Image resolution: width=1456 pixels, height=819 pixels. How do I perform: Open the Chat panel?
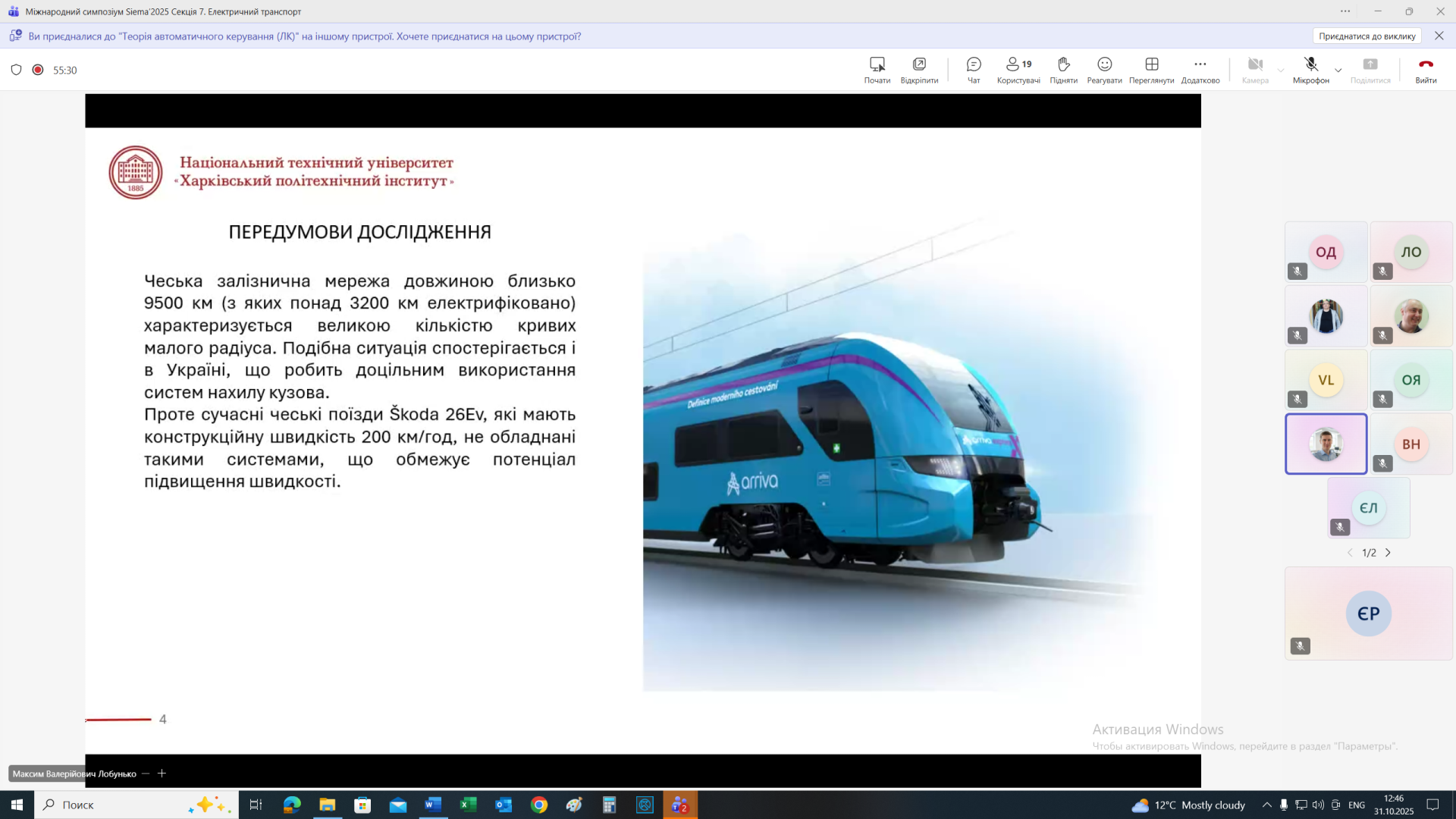tap(974, 69)
